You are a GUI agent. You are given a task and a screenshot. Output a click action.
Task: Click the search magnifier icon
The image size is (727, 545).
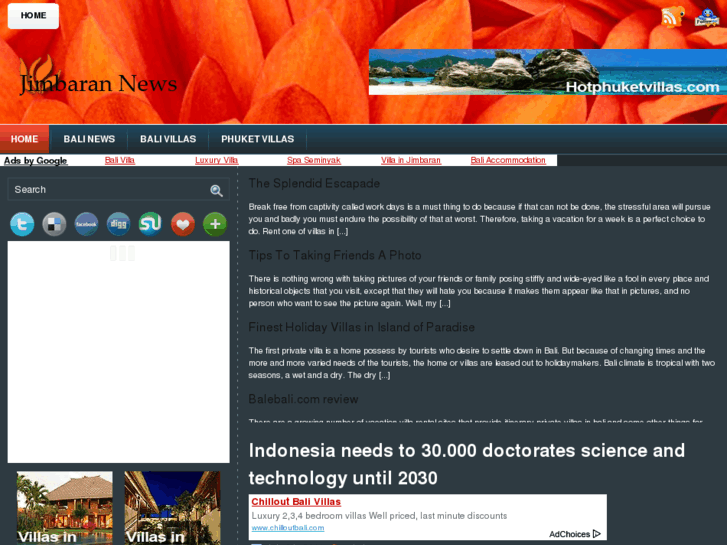(217, 190)
